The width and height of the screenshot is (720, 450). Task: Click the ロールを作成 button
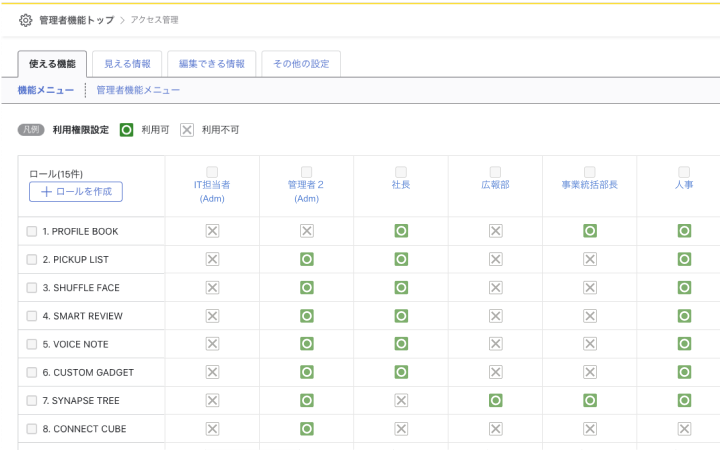coord(76,191)
